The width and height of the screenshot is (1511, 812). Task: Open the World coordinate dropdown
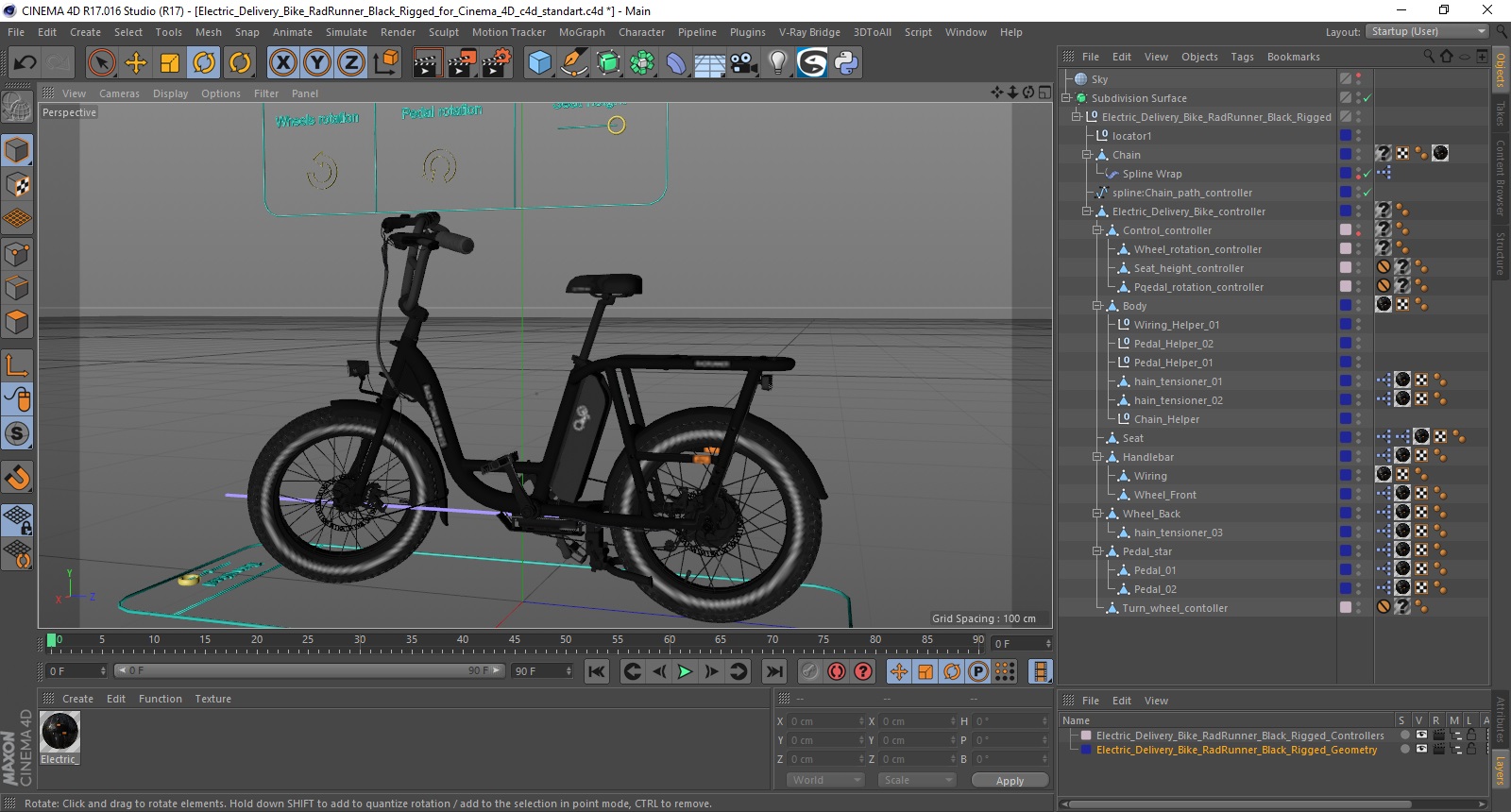coord(825,780)
